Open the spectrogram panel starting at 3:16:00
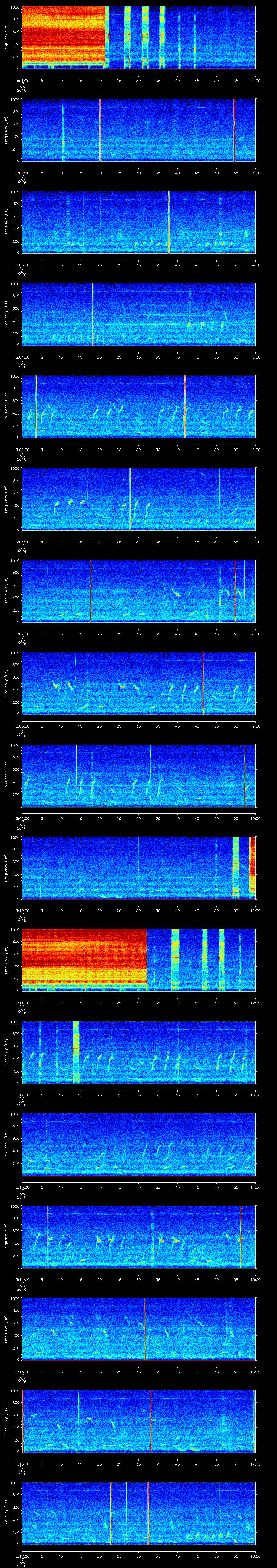Viewport: 277px width, 1568px height. (139, 1421)
